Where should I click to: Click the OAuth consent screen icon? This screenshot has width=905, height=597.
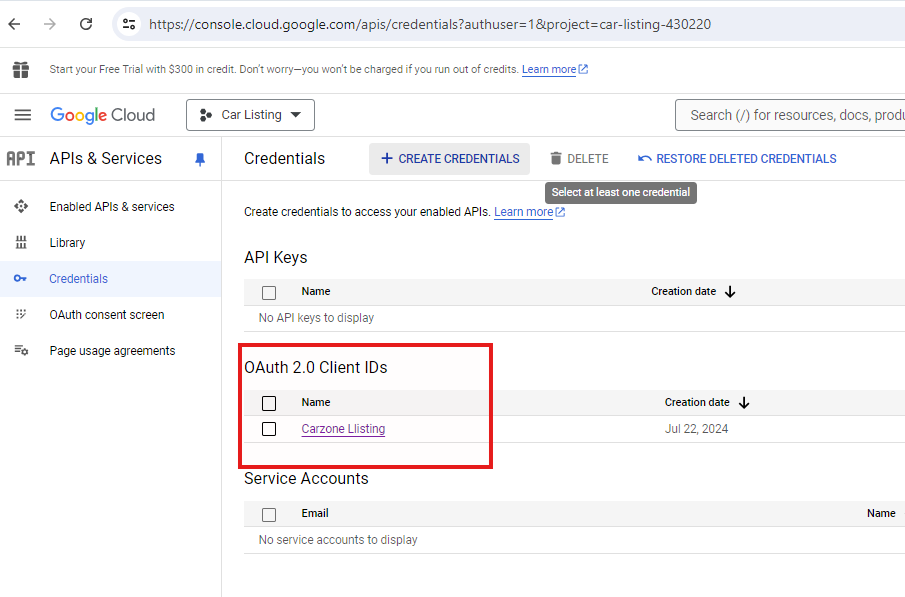tap(21, 315)
